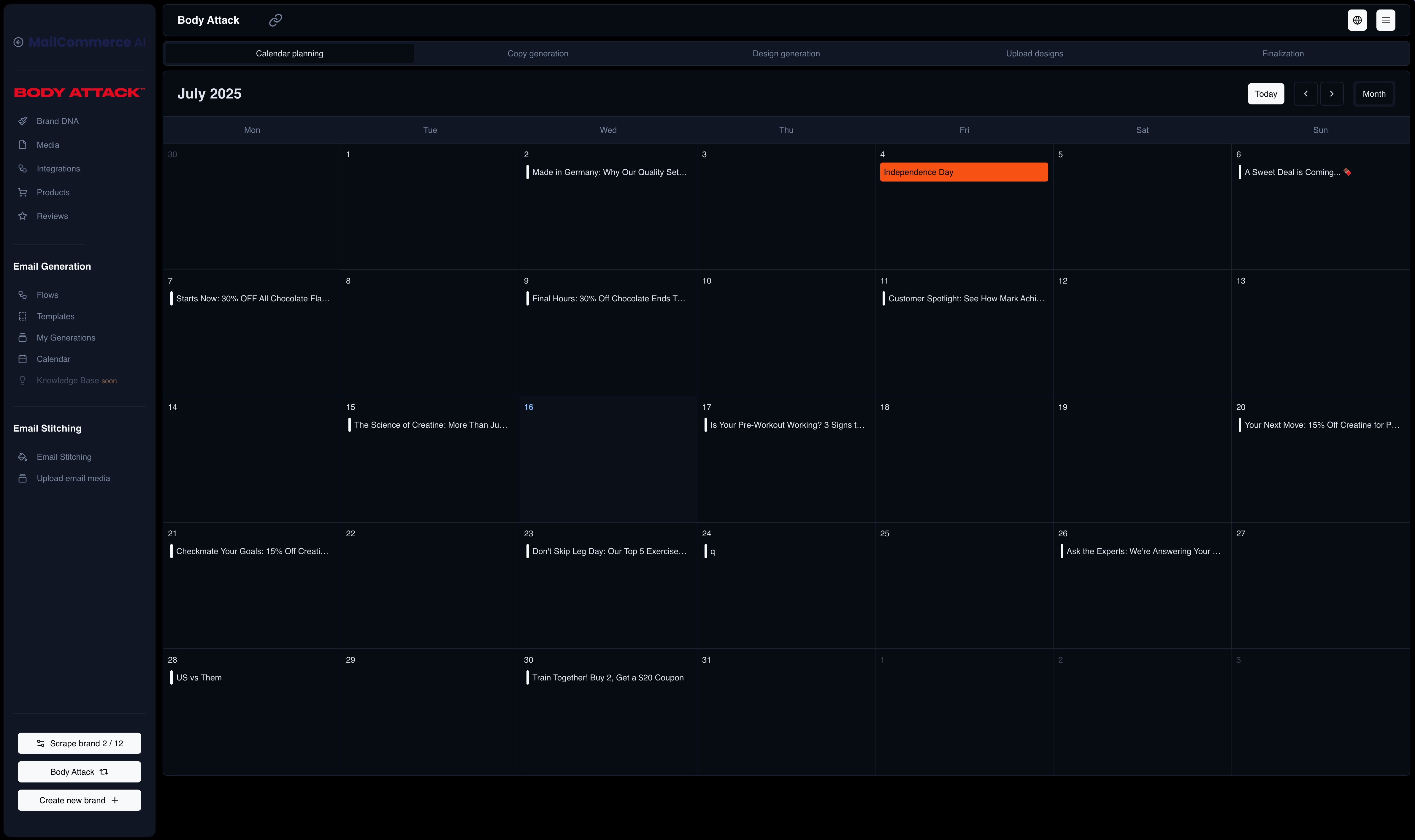Go to Reviews star item
Screen dimensions: 1415x840
click(52, 216)
